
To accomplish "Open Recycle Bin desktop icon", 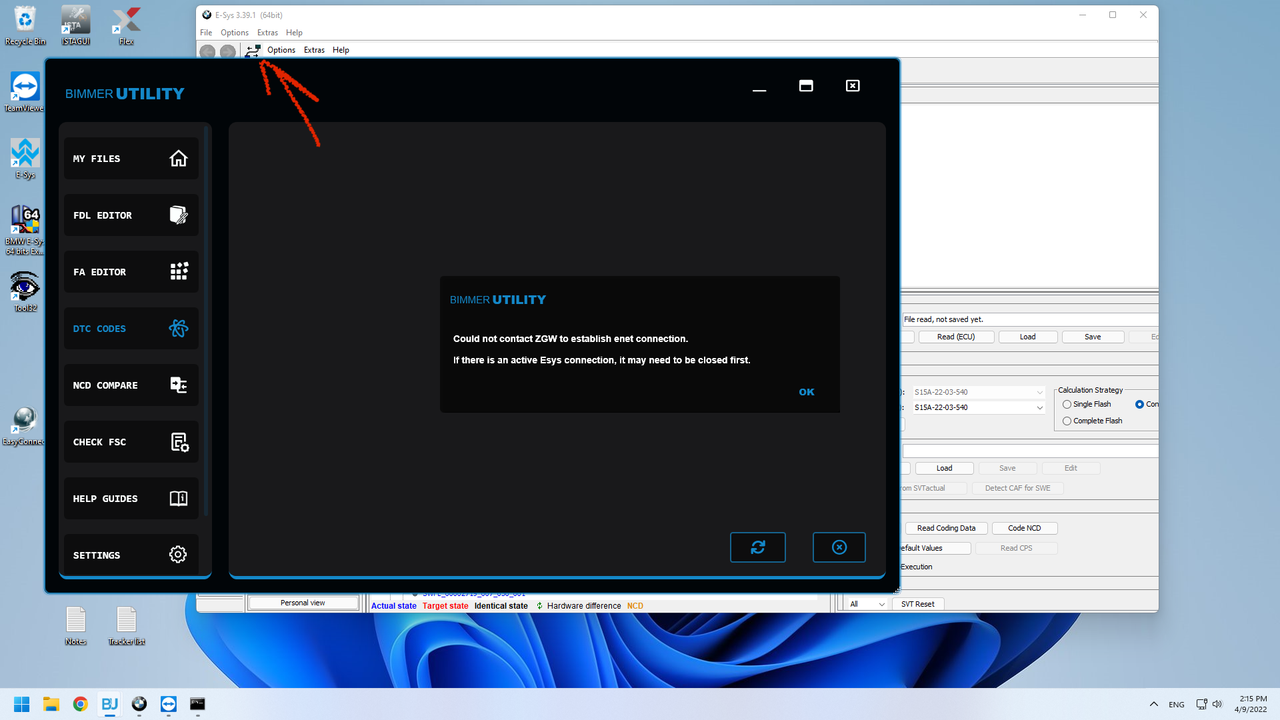I will (25, 26).
